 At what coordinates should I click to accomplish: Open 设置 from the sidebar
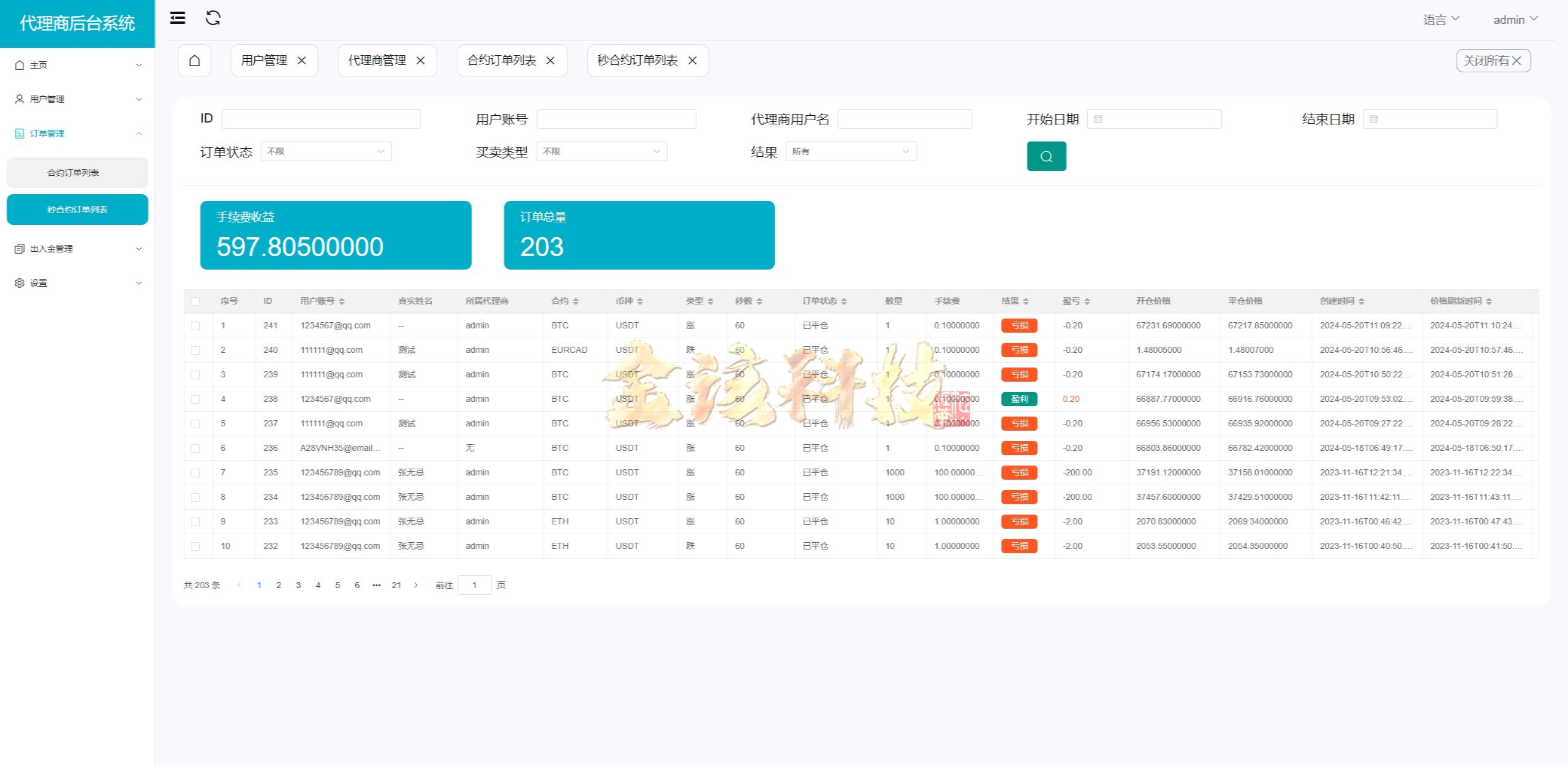(x=38, y=282)
